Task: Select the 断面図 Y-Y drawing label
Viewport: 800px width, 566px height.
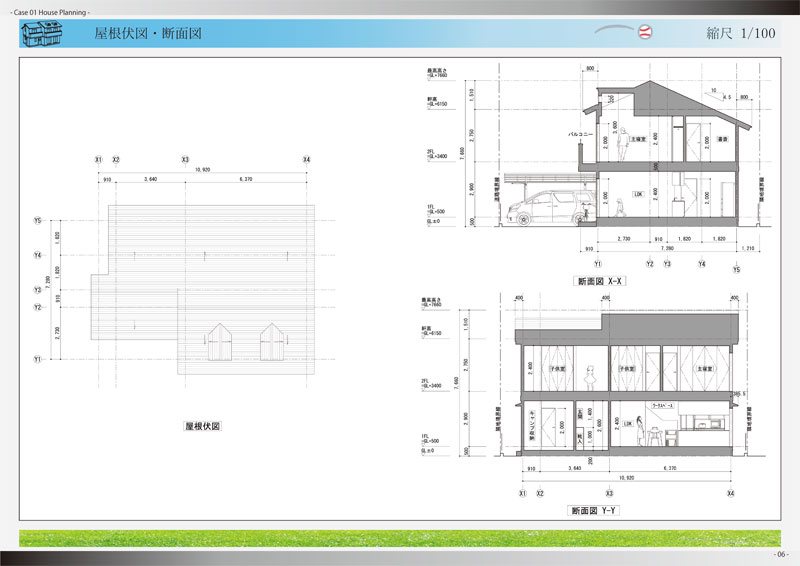Action: tap(594, 511)
